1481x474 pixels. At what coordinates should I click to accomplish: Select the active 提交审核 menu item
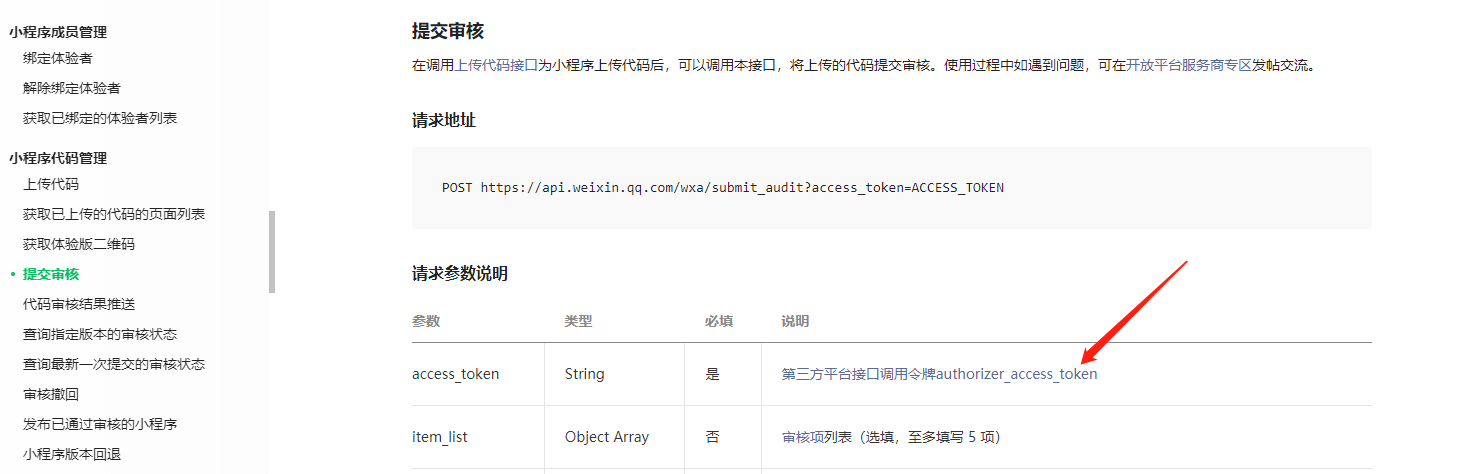(51, 274)
